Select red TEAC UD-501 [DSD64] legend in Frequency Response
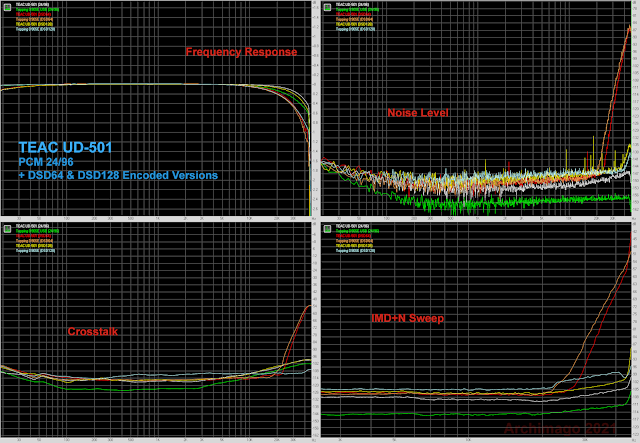The height and width of the screenshot is (443, 640). [x=33, y=14]
